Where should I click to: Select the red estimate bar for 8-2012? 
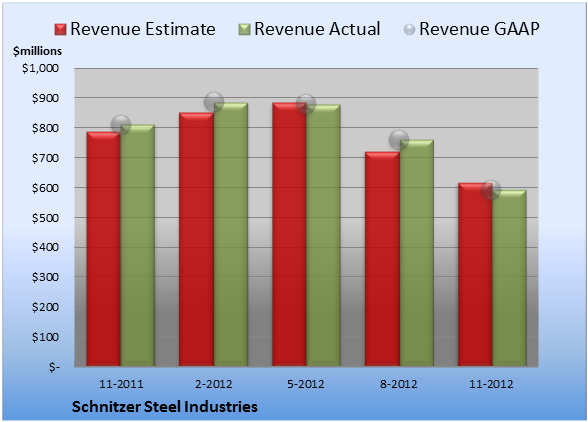[382, 259]
